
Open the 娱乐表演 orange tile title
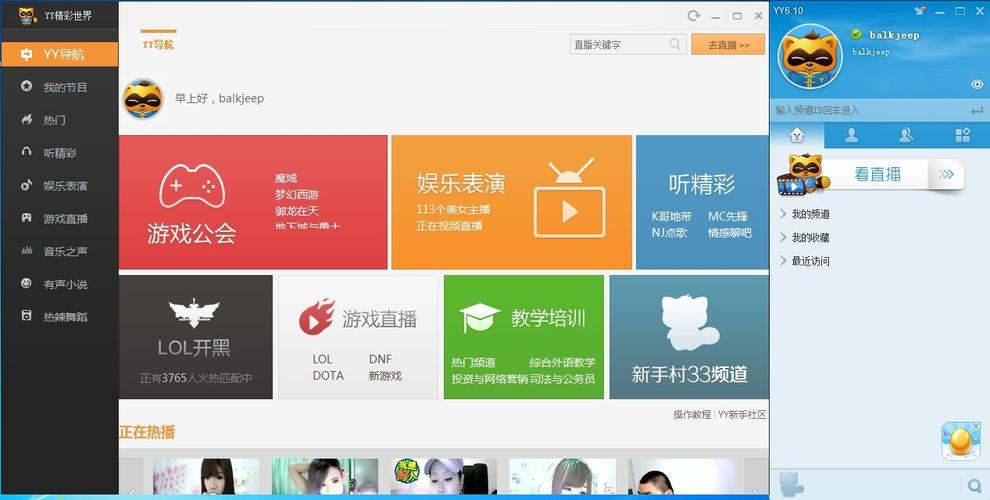coord(461,183)
